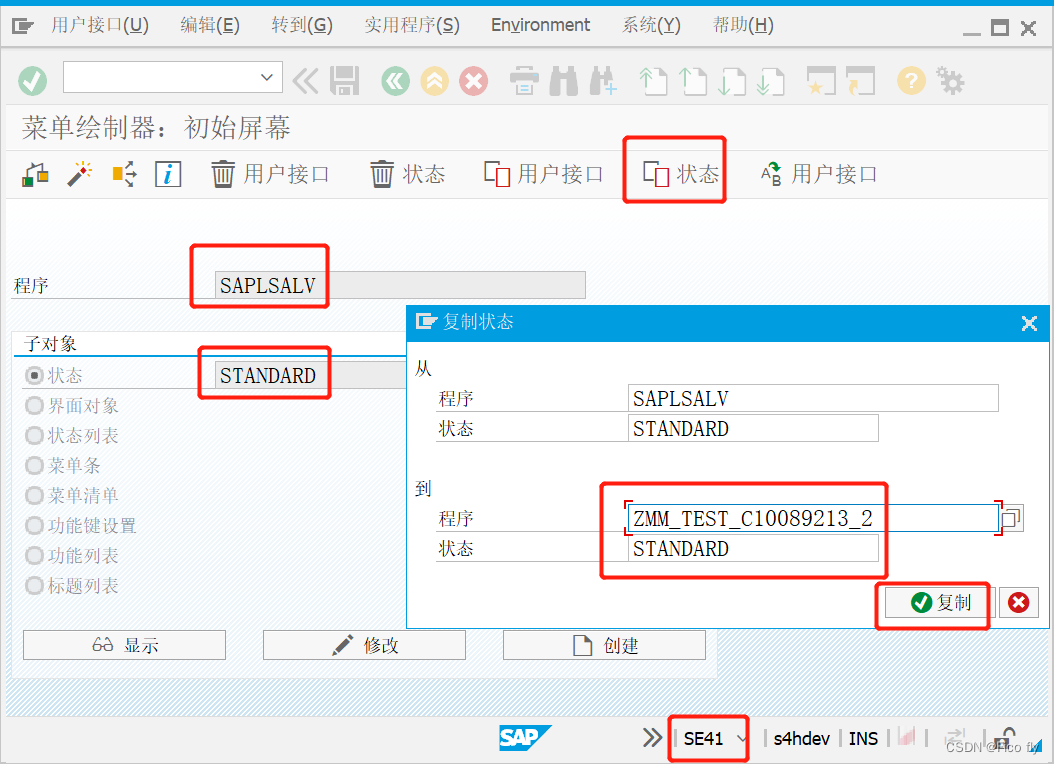Click the 删除状态 trash icon
Viewport: 1054px width, 764px height.
(x=383, y=173)
